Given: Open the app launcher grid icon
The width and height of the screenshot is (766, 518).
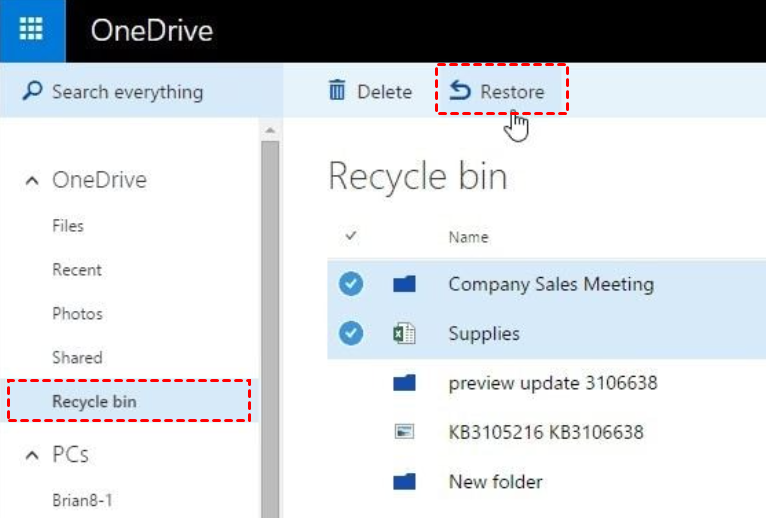Looking at the screenshot, I should [x=32, y=30].
